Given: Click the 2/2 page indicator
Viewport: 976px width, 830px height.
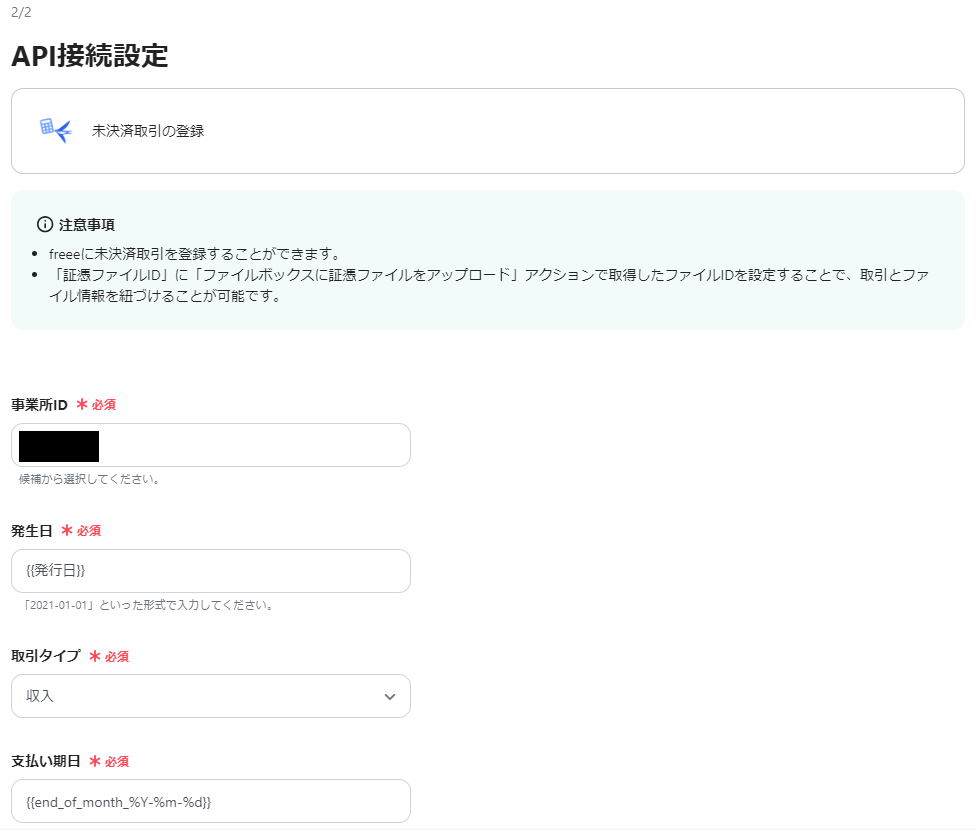Looking at the screenshot, I should [x=20, y=14].
